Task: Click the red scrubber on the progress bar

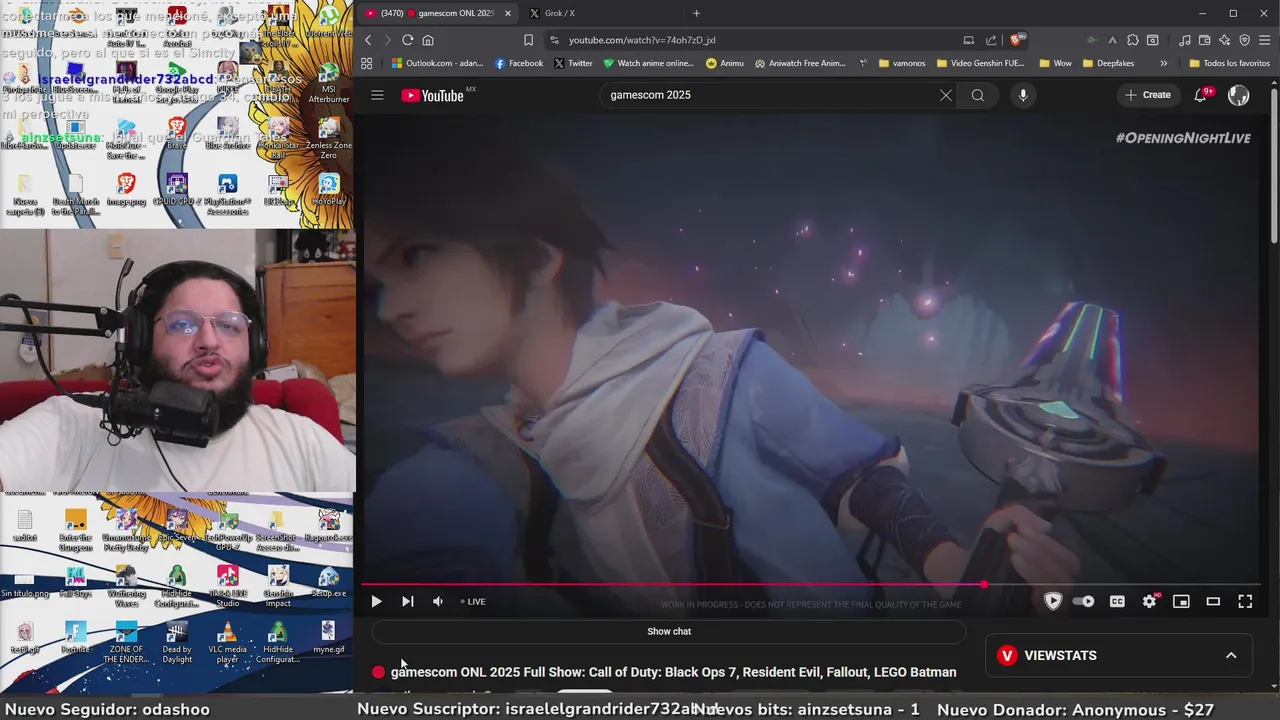Action: click(x=984, y=584)
